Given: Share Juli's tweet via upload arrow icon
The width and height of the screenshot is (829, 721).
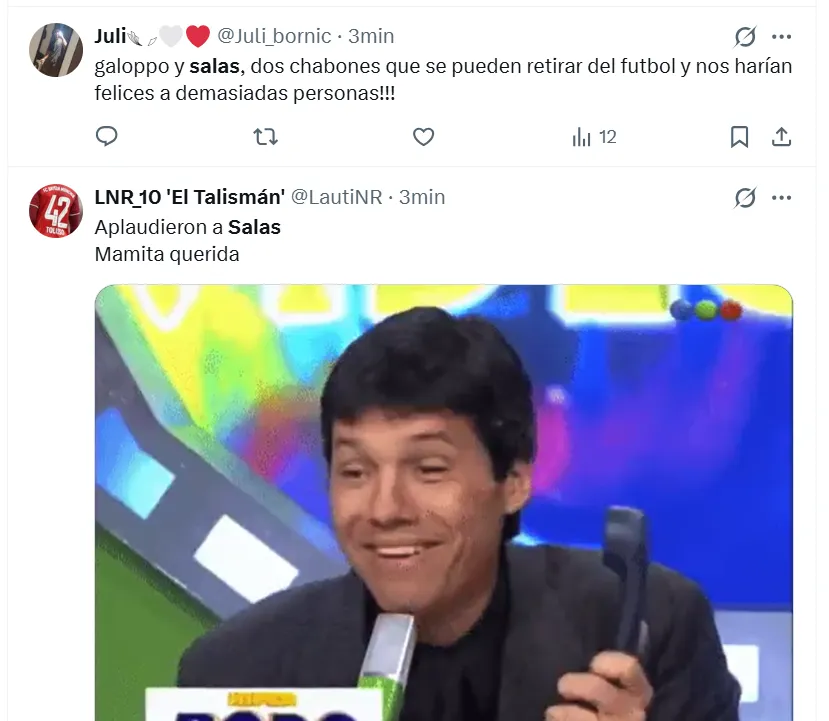Looking at the screenshot, I should tap(781, 137).
